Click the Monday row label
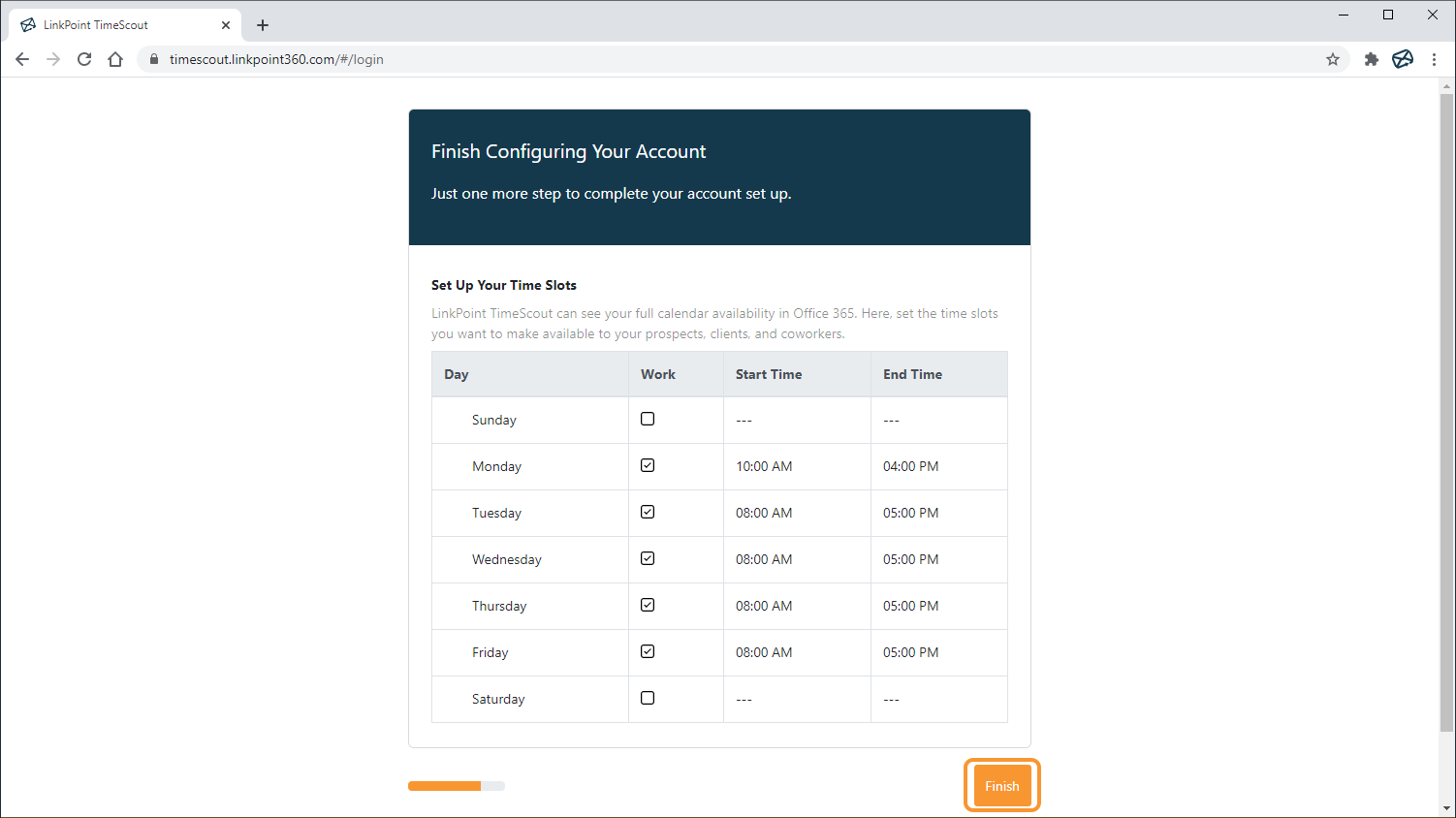The image size is (1456, 818). coord(496,466)
